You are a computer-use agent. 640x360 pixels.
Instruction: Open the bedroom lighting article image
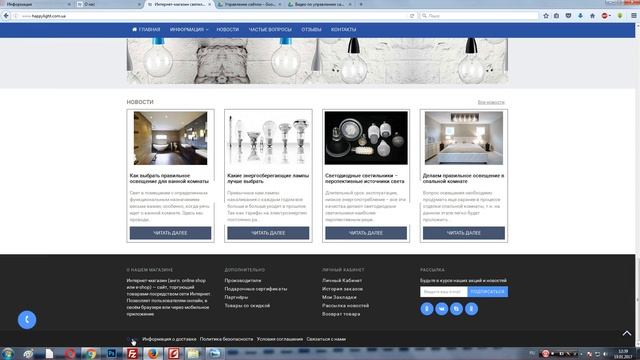click(464, 138)
